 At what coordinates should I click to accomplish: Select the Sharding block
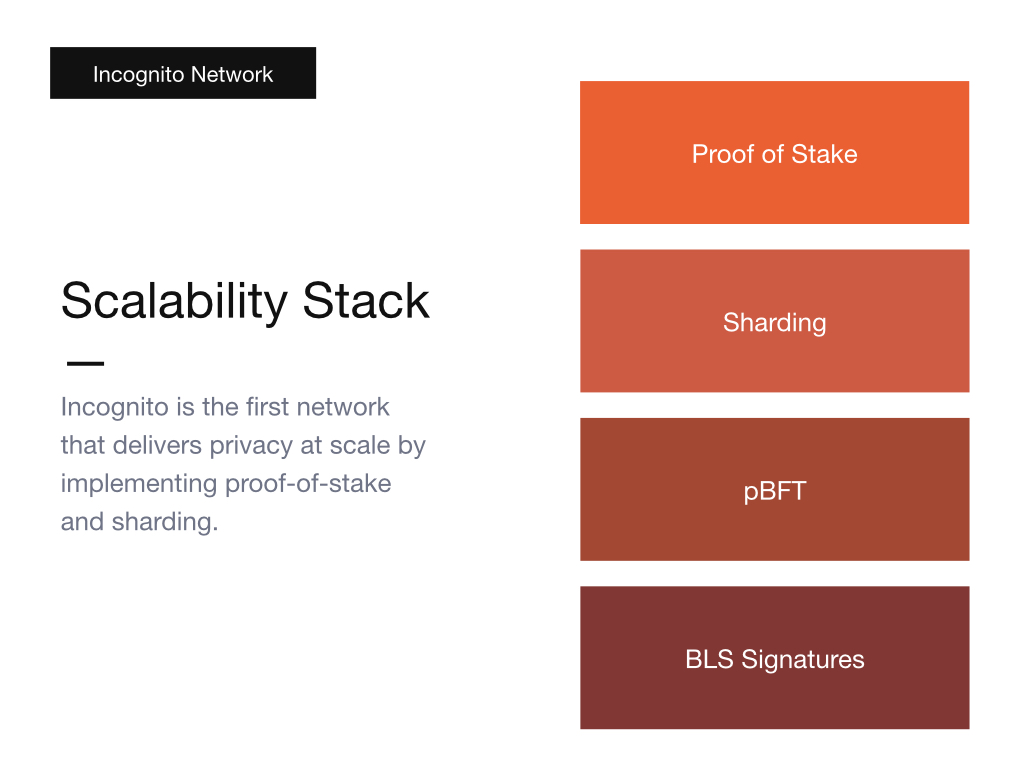tap(775, 321)
